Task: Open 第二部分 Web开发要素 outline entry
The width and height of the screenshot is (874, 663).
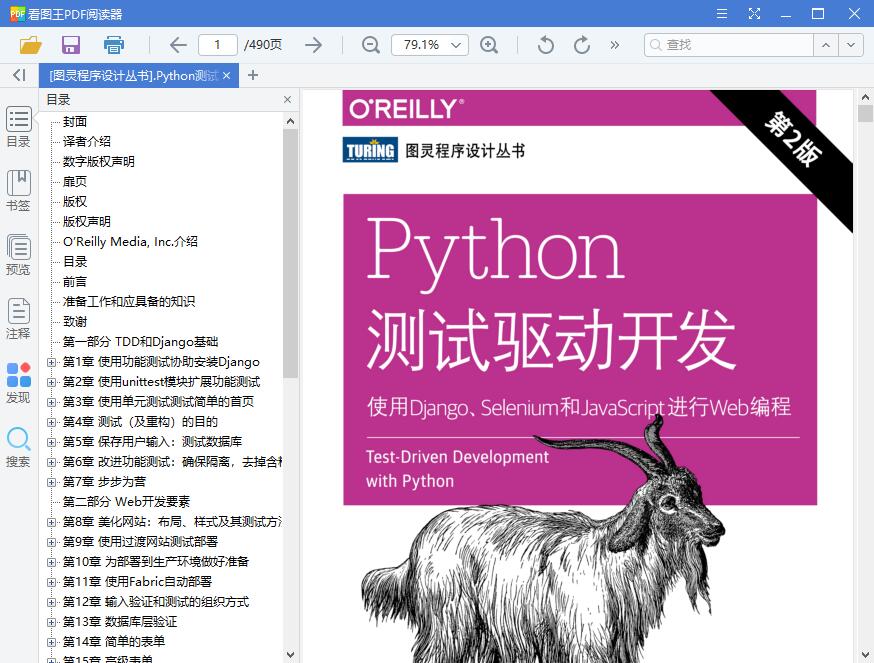Action: click(127, 502)
